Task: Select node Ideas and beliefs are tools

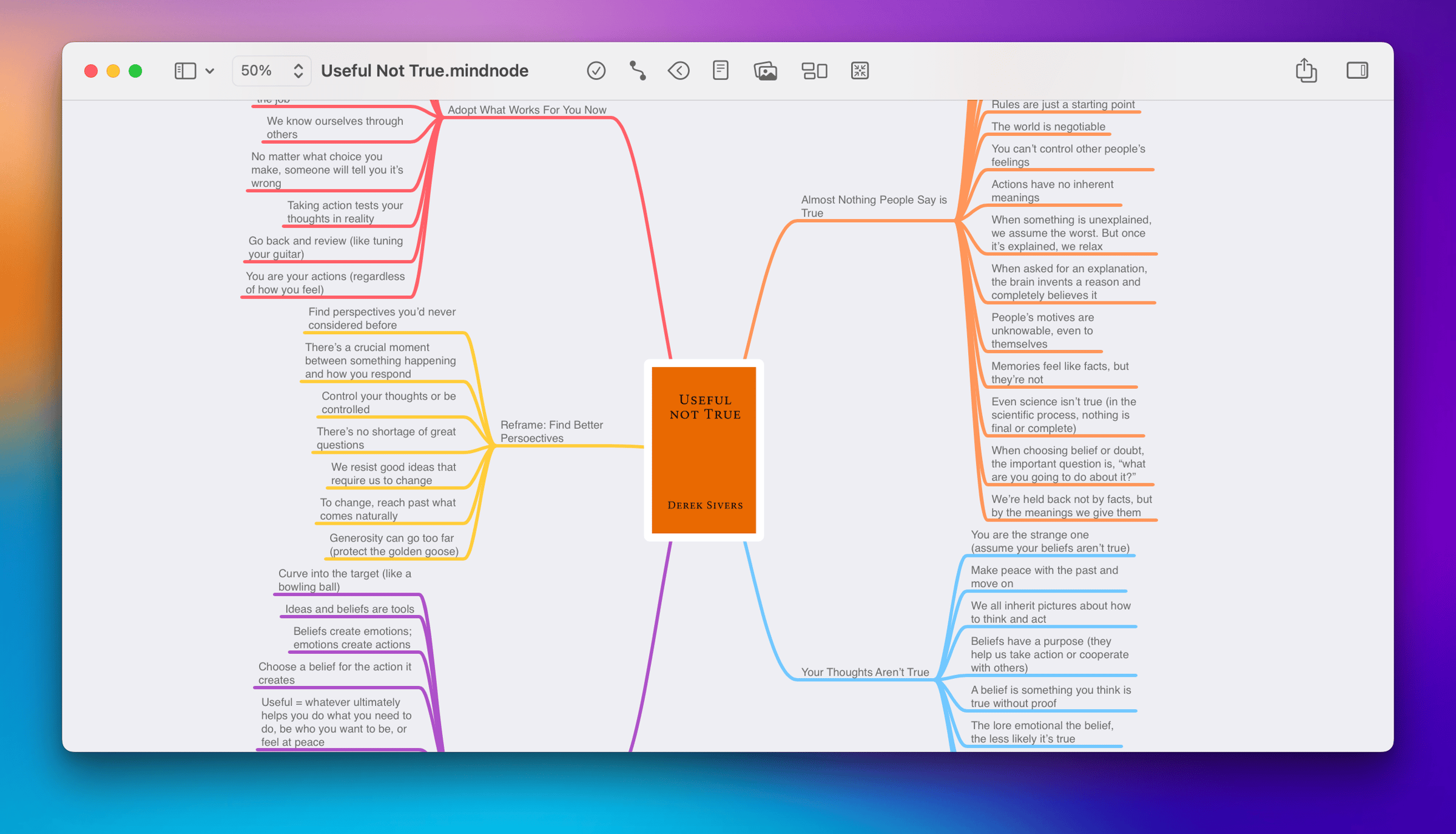Action: [x=349, y=609]
